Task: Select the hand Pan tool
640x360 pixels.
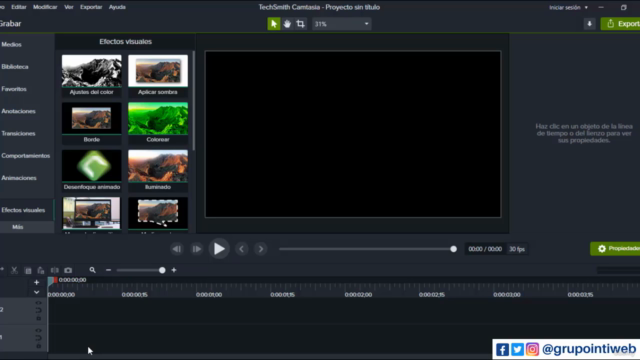Action: (x=287, y=24)
